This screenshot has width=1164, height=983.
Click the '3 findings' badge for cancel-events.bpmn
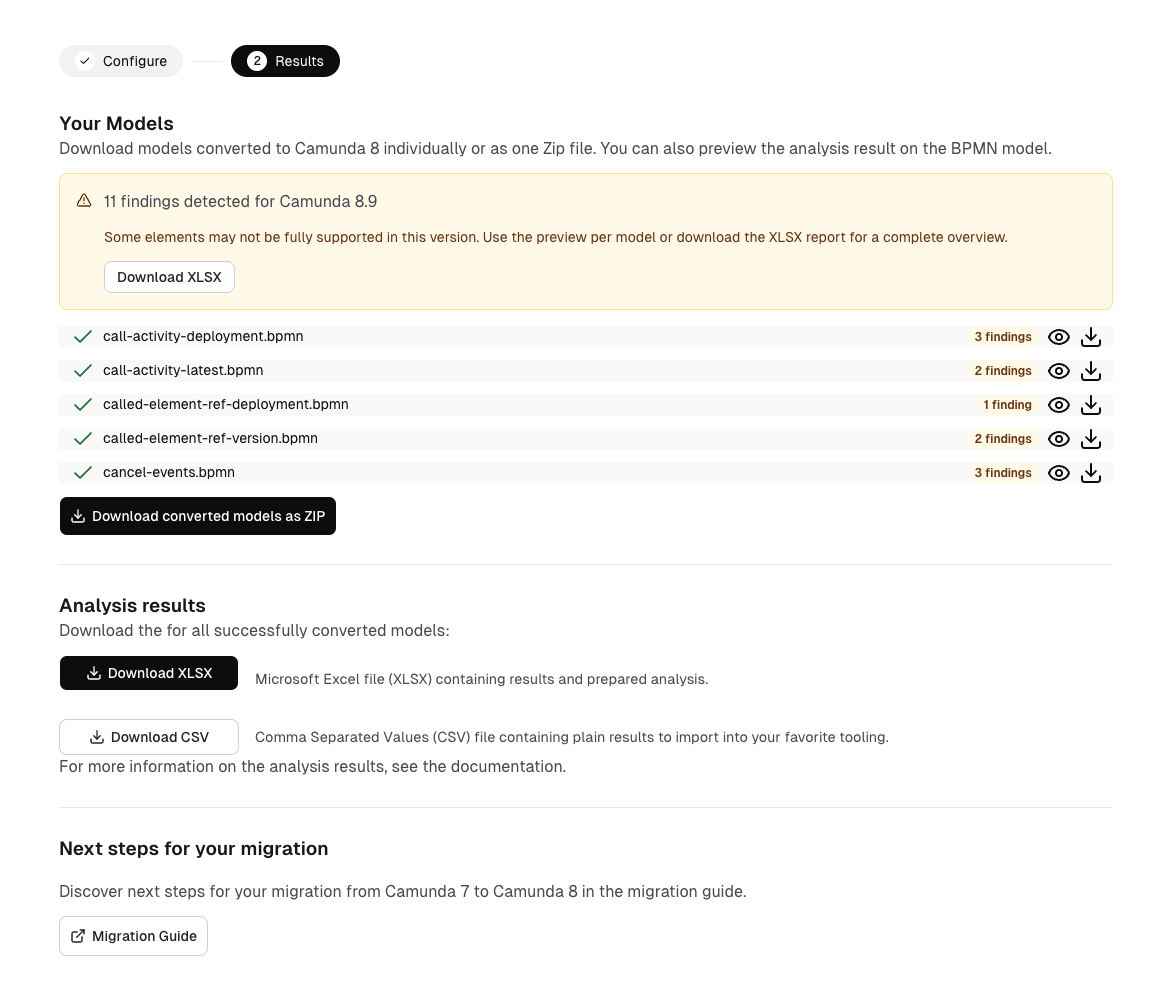tap(1003, 474)
